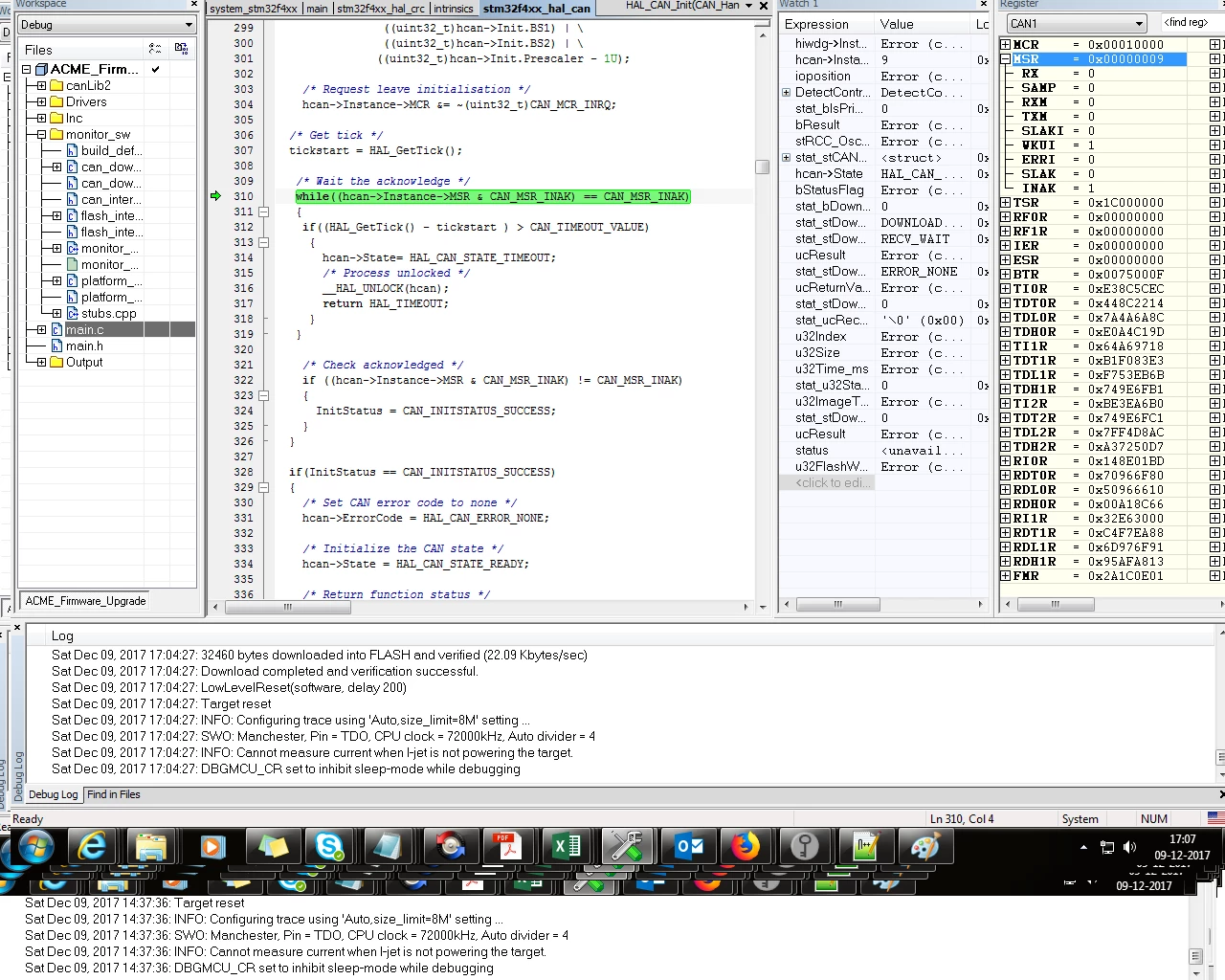The image size is (1225, 980).
Task: Click the second column icon beside the Files header
Action: click(x=181, y=49)
